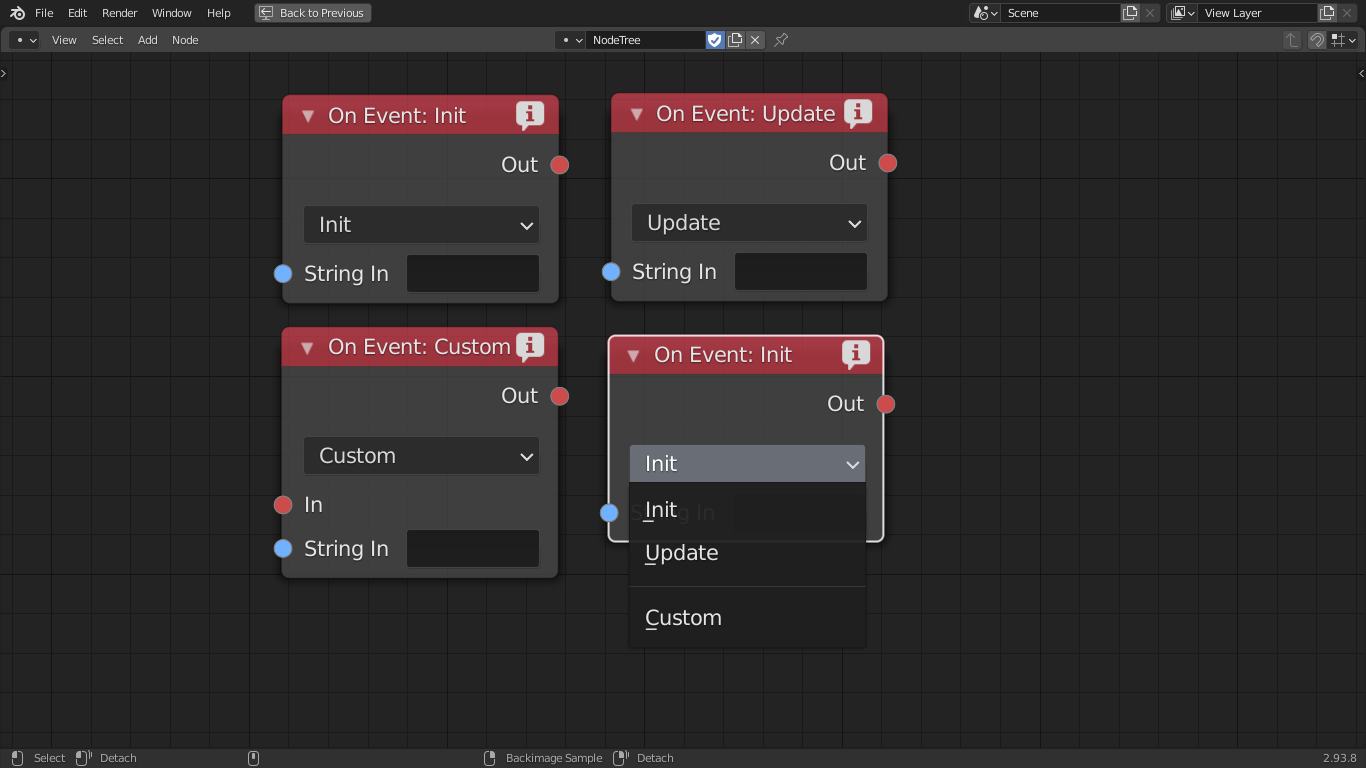Choose Custom from the open dropdown list
This screenshot has width=1366, height=768.
pos(747,618)
